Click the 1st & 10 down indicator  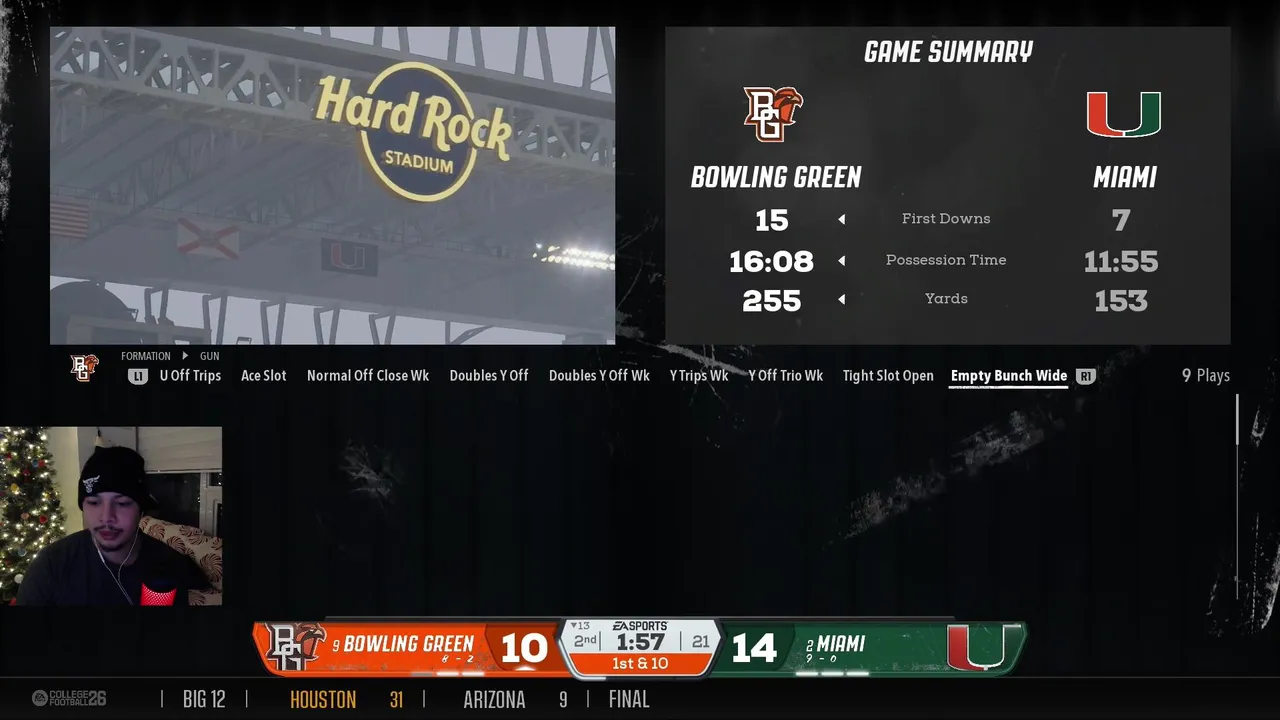(x=640, y=664)
